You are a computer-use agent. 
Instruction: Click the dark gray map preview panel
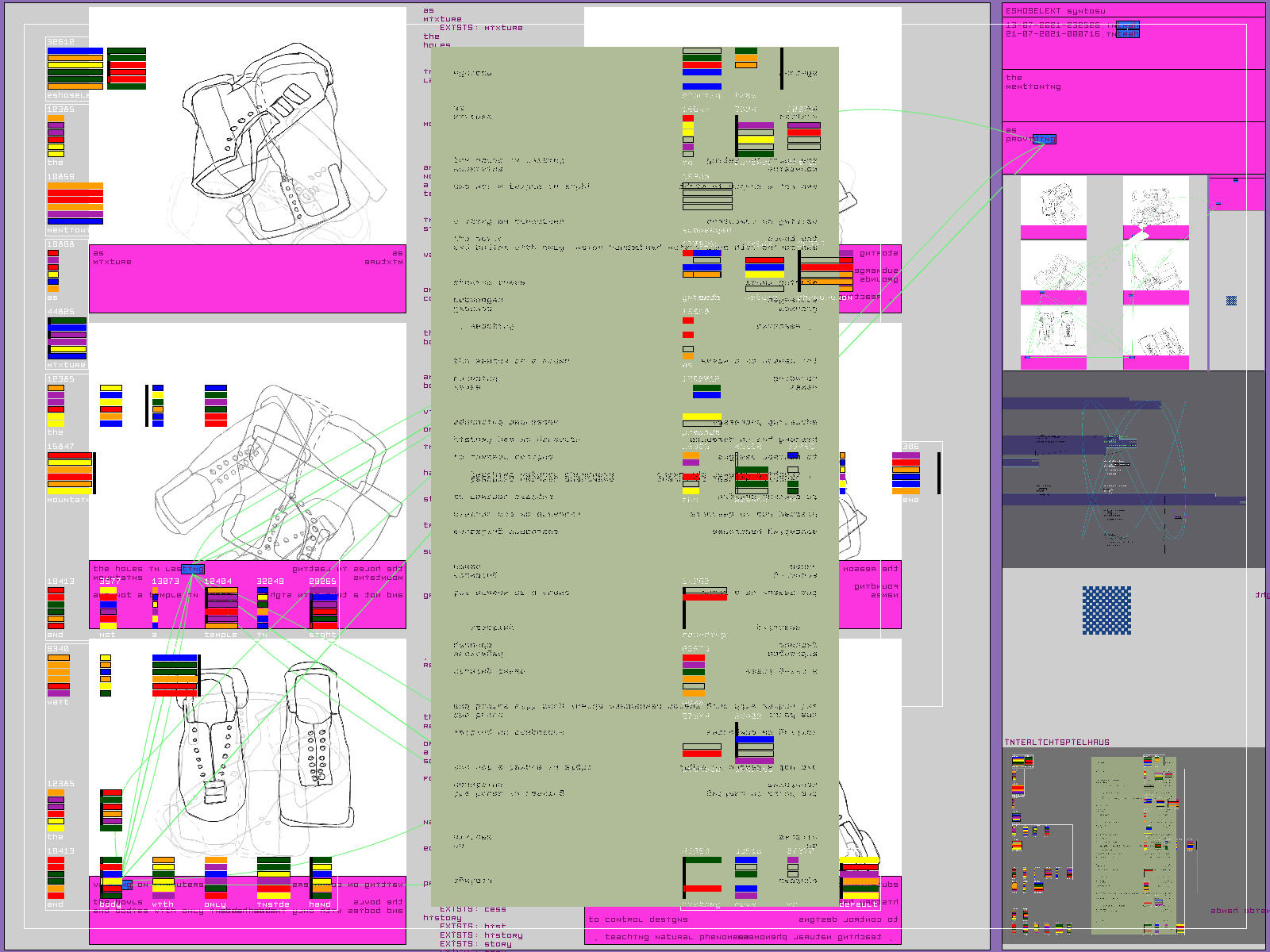point(1133,470)
